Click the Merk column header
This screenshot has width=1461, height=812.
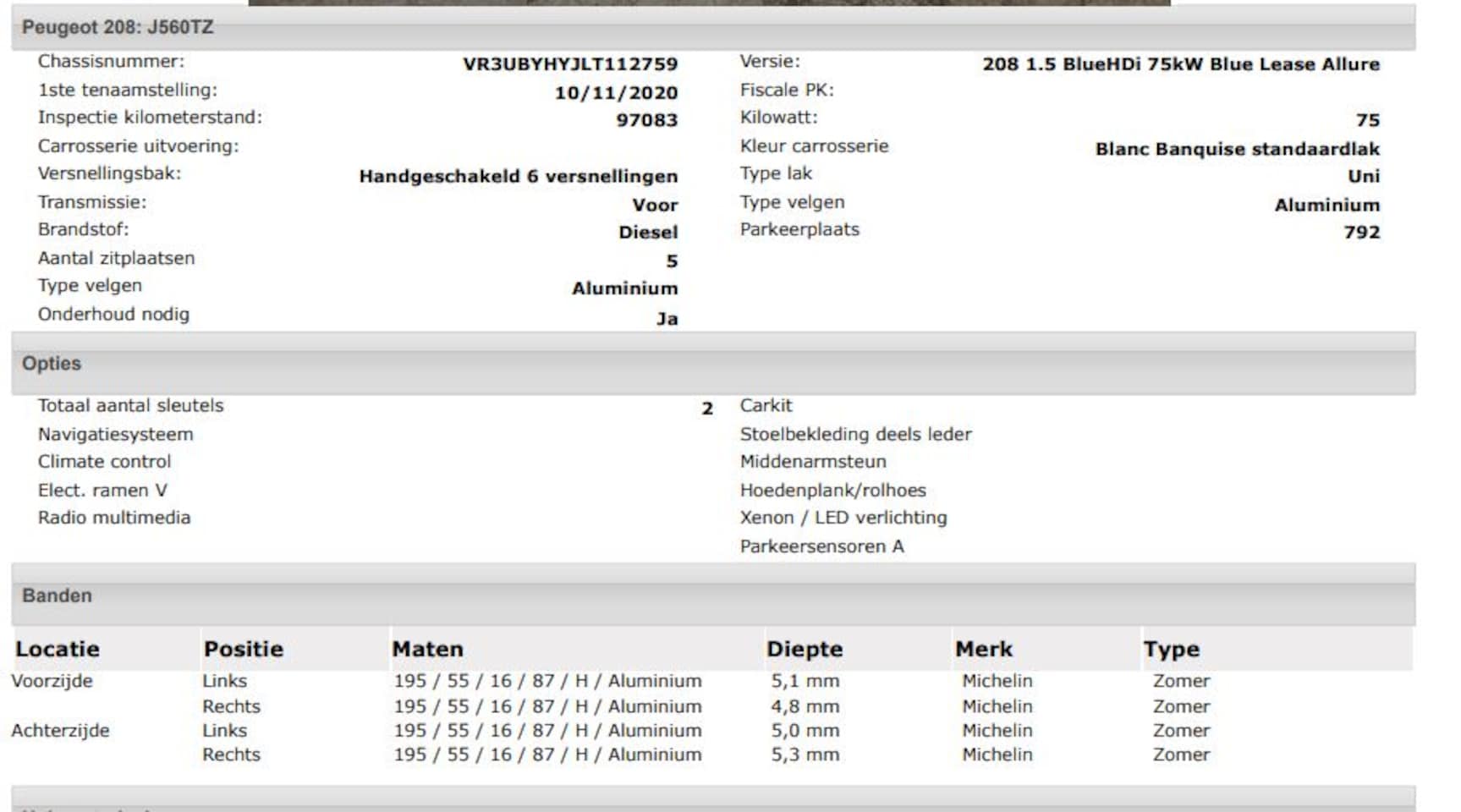(x=983, y=649)
